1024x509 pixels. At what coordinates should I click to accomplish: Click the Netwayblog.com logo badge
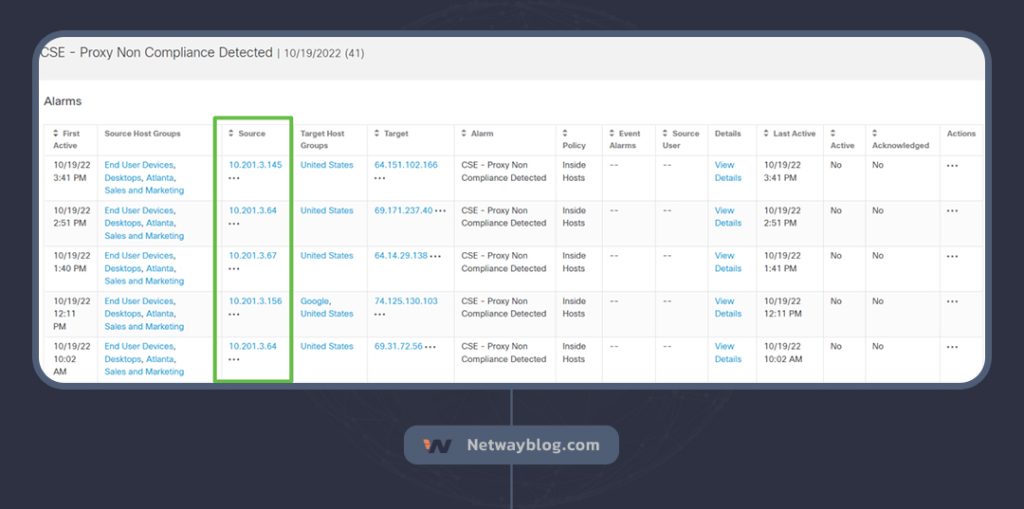click(x=511, y=445)
